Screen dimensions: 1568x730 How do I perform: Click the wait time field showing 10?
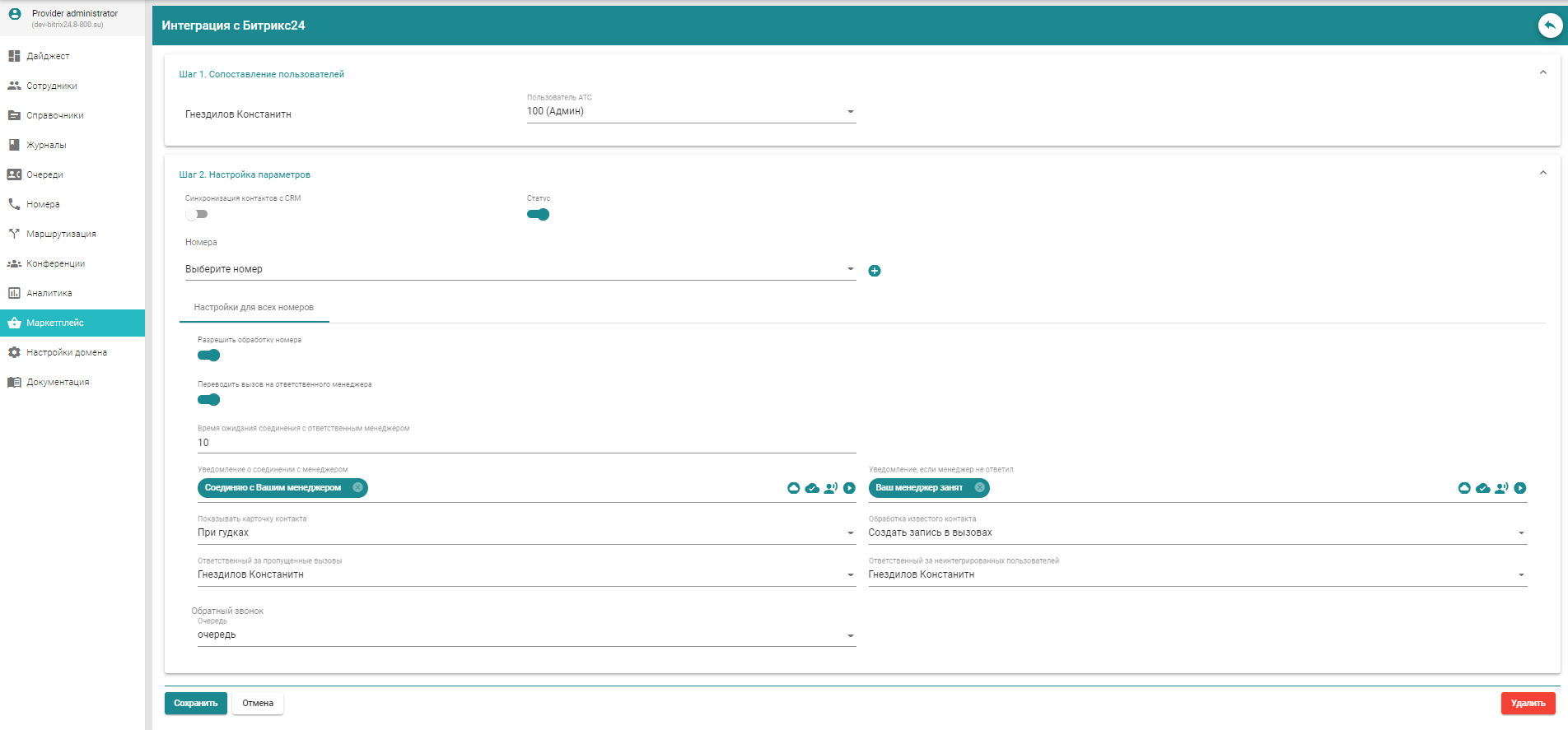(527, 443)
